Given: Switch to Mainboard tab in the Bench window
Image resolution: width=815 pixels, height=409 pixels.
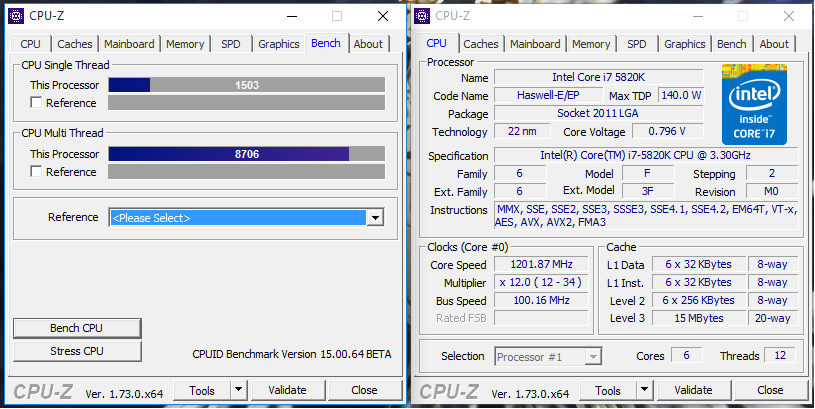Looking at the screenshot, I should point(129,44).
